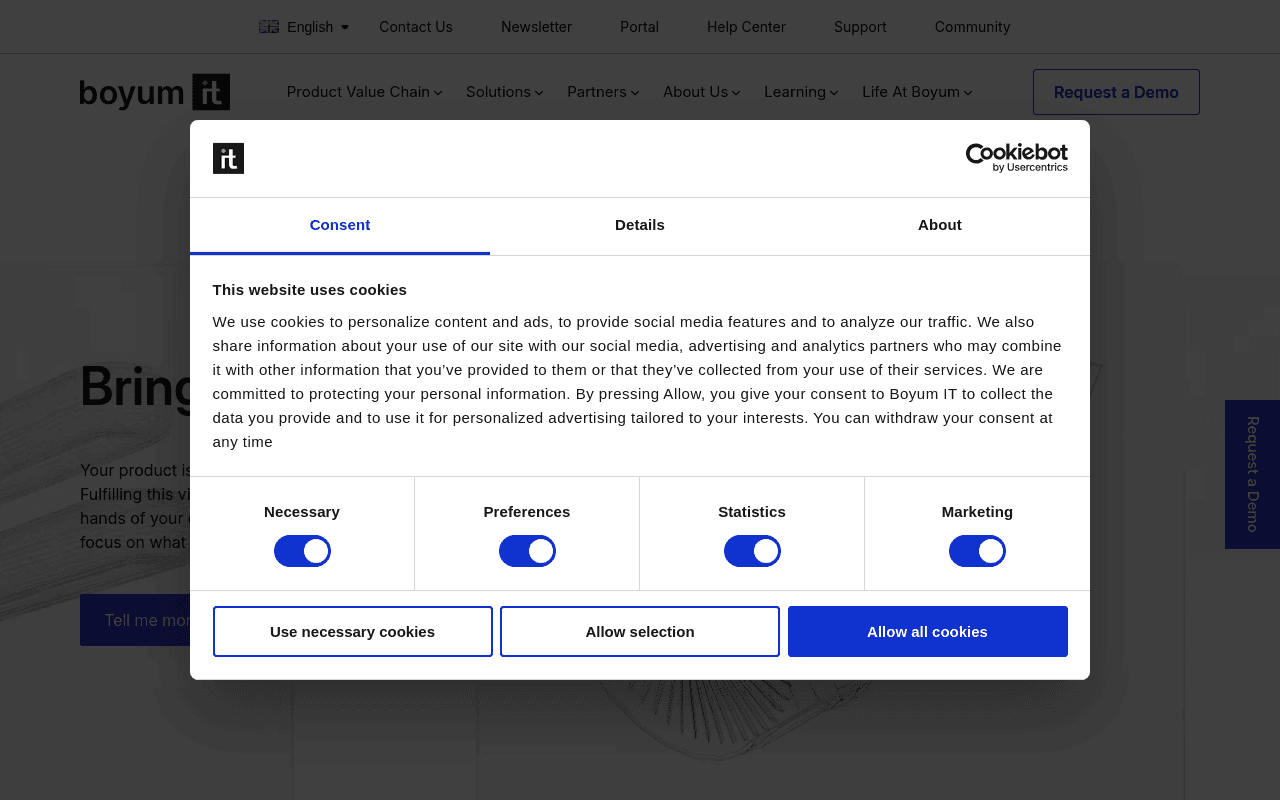Open the Partners dropdown menu
Screen dimensions: 1280x800
603,92
